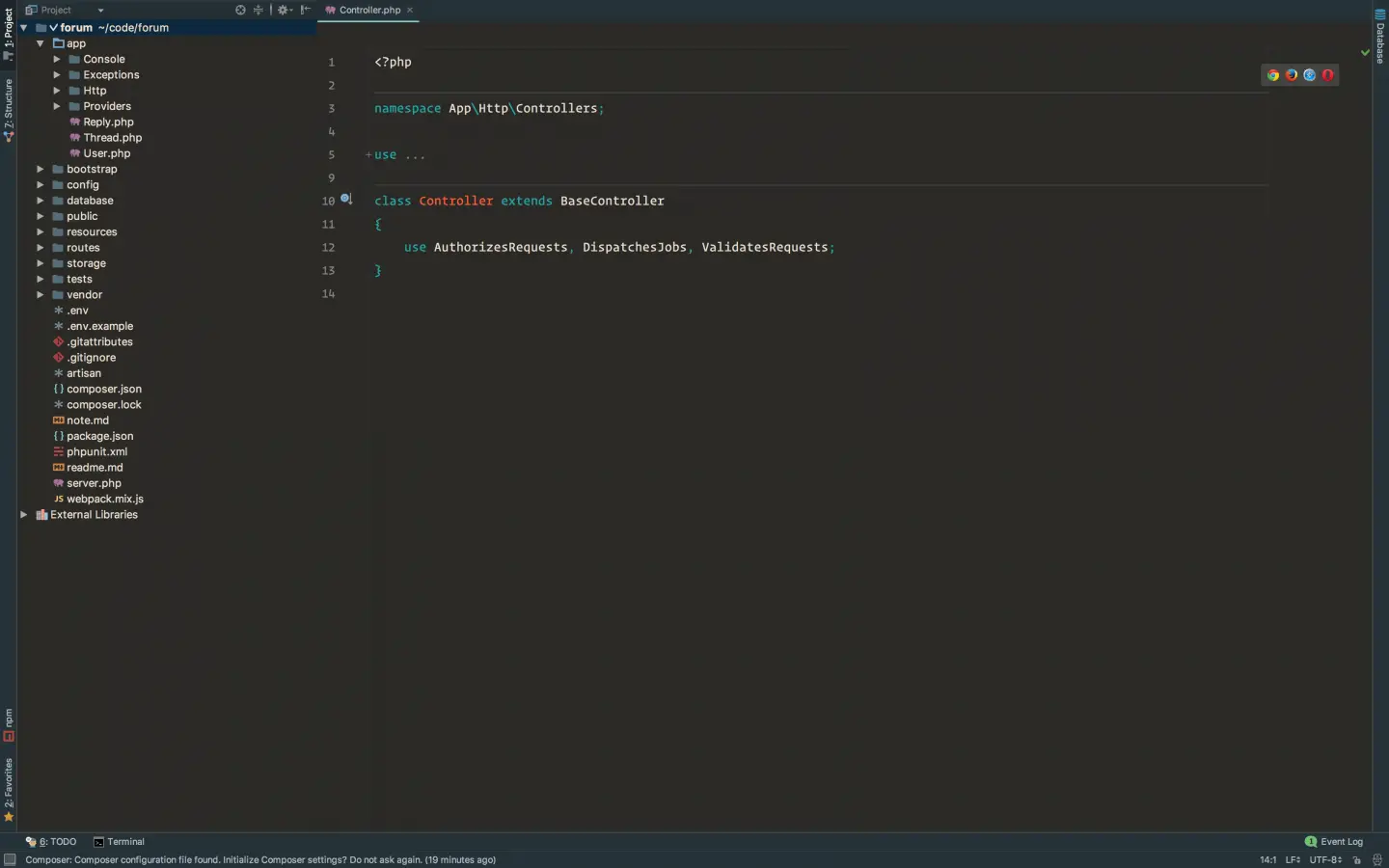This screenshot has height=868, width=1389.
Task: Hide the Project tool window
Action: pyautogui.click(x=306, y=10)
